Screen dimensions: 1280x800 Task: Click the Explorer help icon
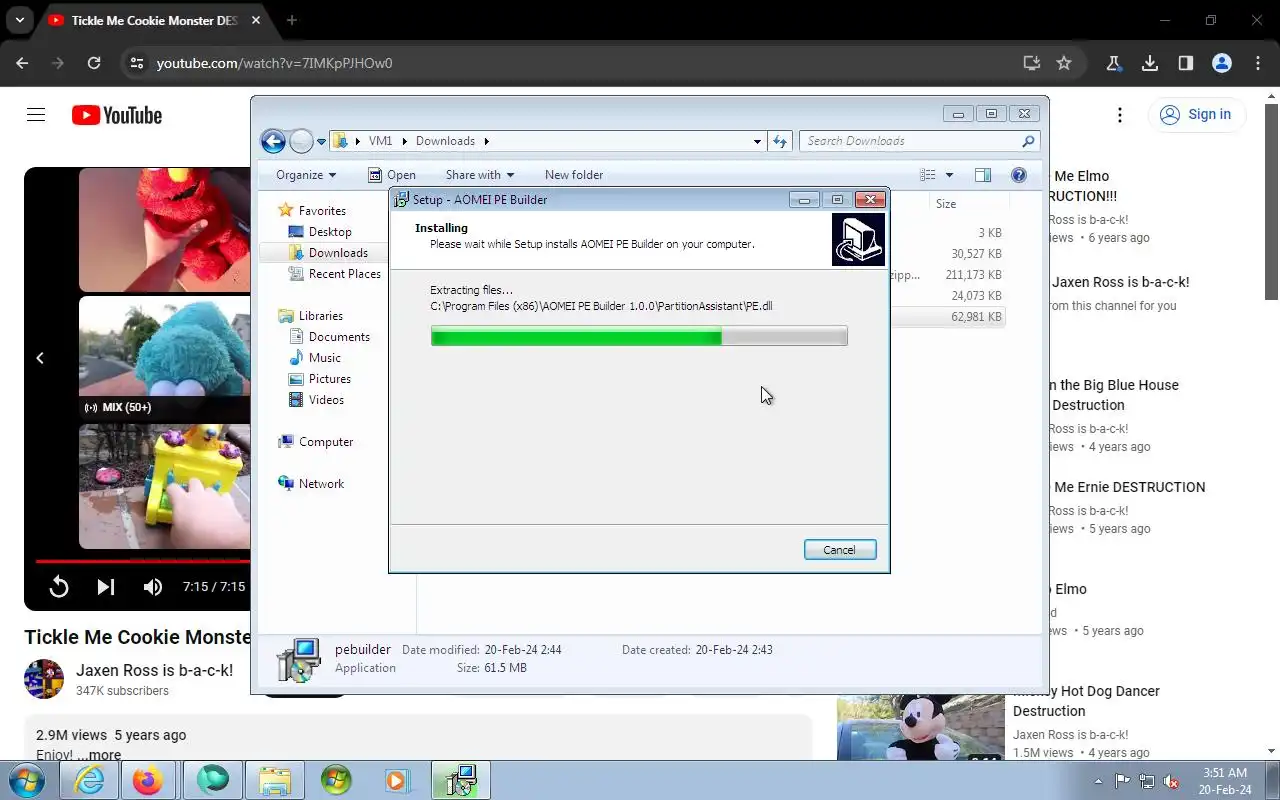1019,175
